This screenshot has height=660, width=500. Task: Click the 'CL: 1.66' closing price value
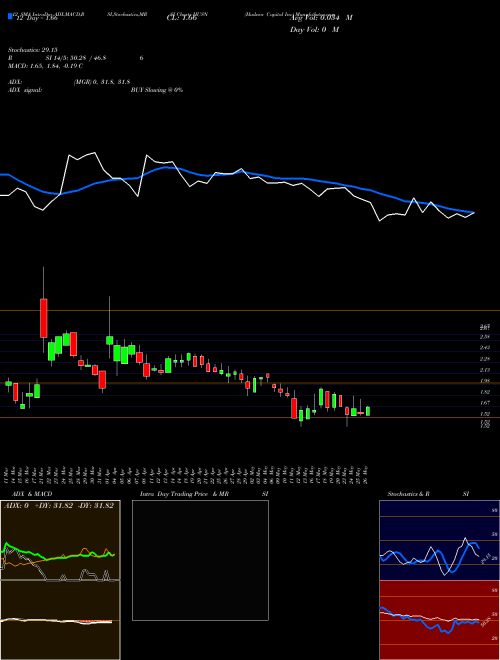coord(182,18)
